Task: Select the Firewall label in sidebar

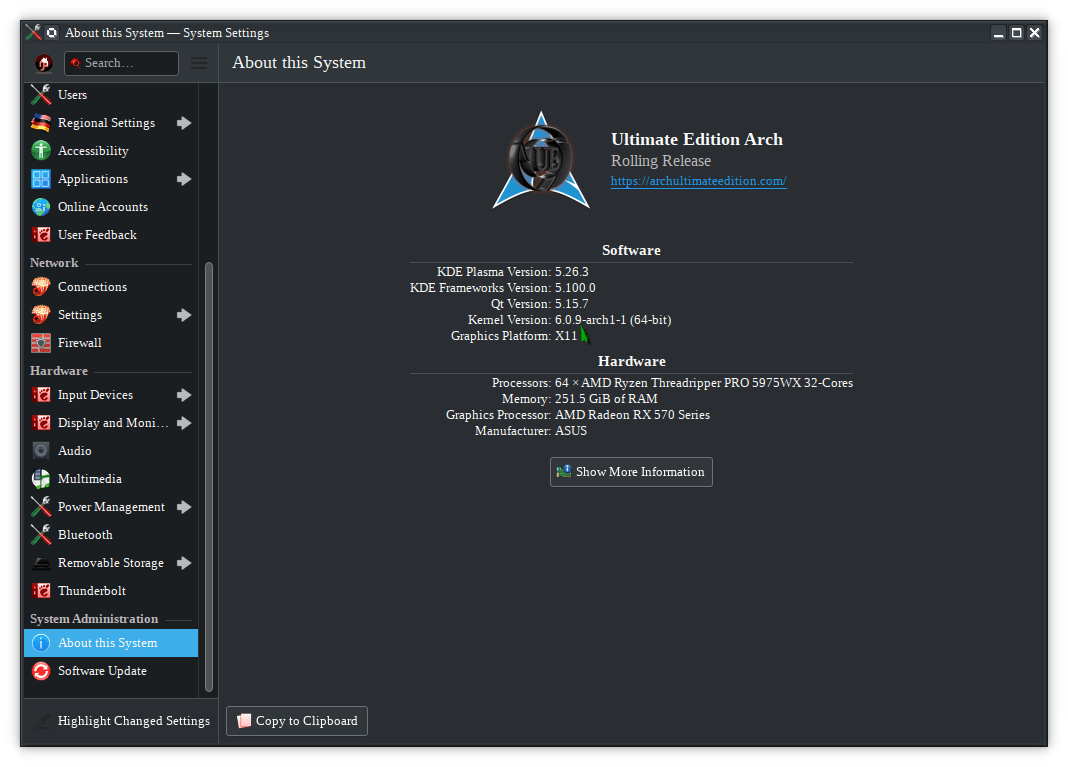Action: [x=80, y=343]
